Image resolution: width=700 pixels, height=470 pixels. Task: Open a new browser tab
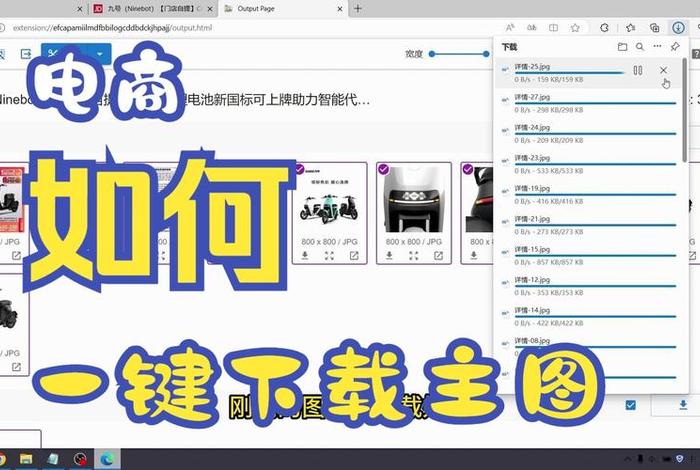click(x=358, y=8)
